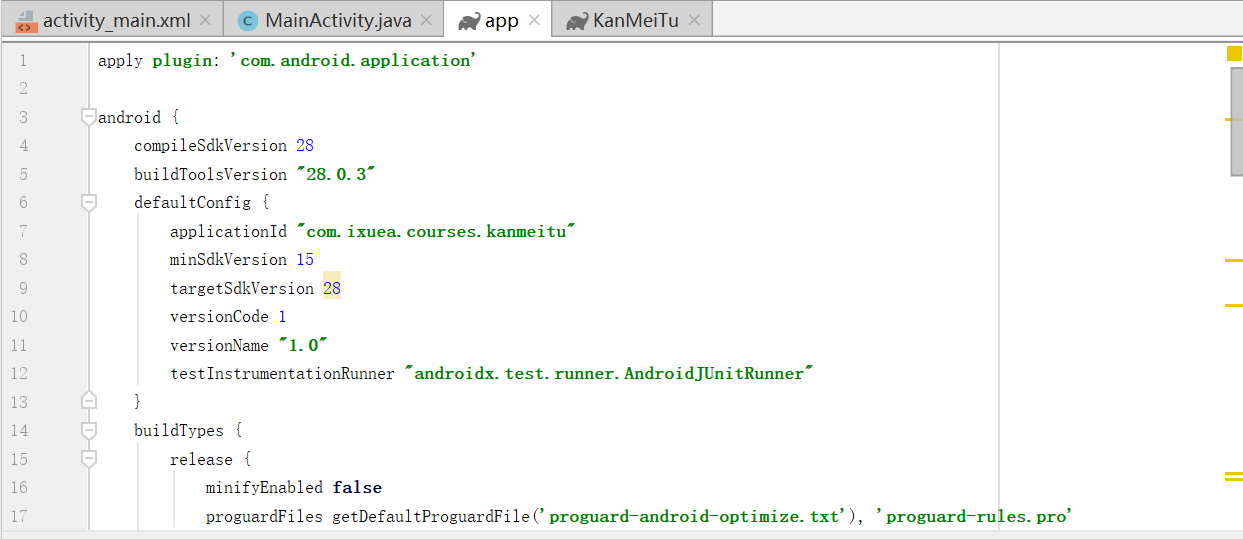Click the minSdkVersion value 15
This screenshot has height=539, width=1243.
click(x=305, y=259)
